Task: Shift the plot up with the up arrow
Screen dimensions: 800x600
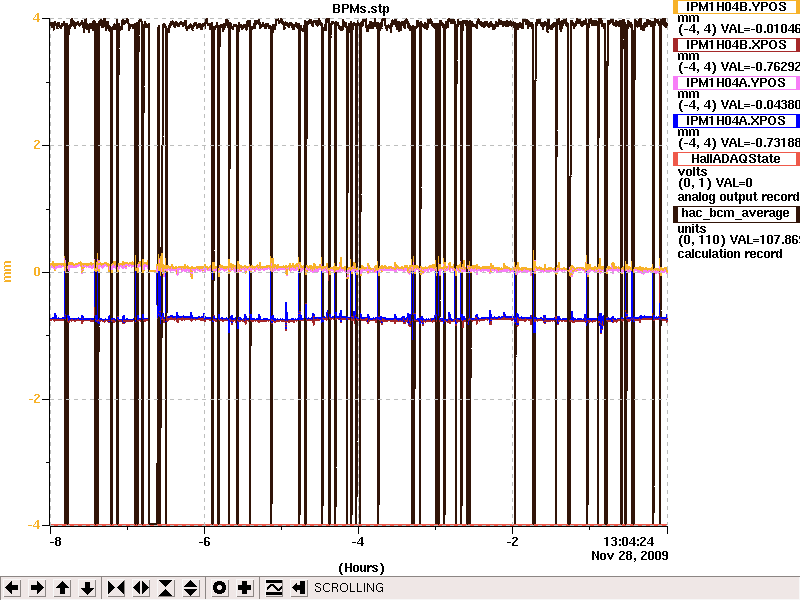Action: pyautogui.click(x=63, y=588)
